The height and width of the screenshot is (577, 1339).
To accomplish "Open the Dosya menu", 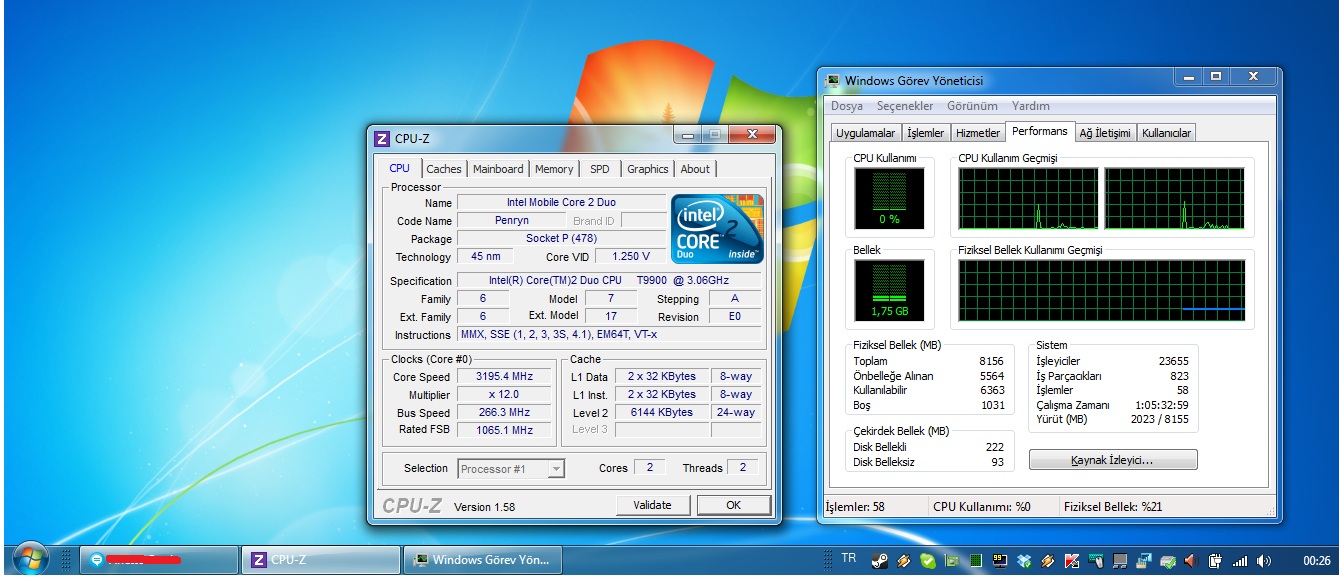I will (846, 106).
